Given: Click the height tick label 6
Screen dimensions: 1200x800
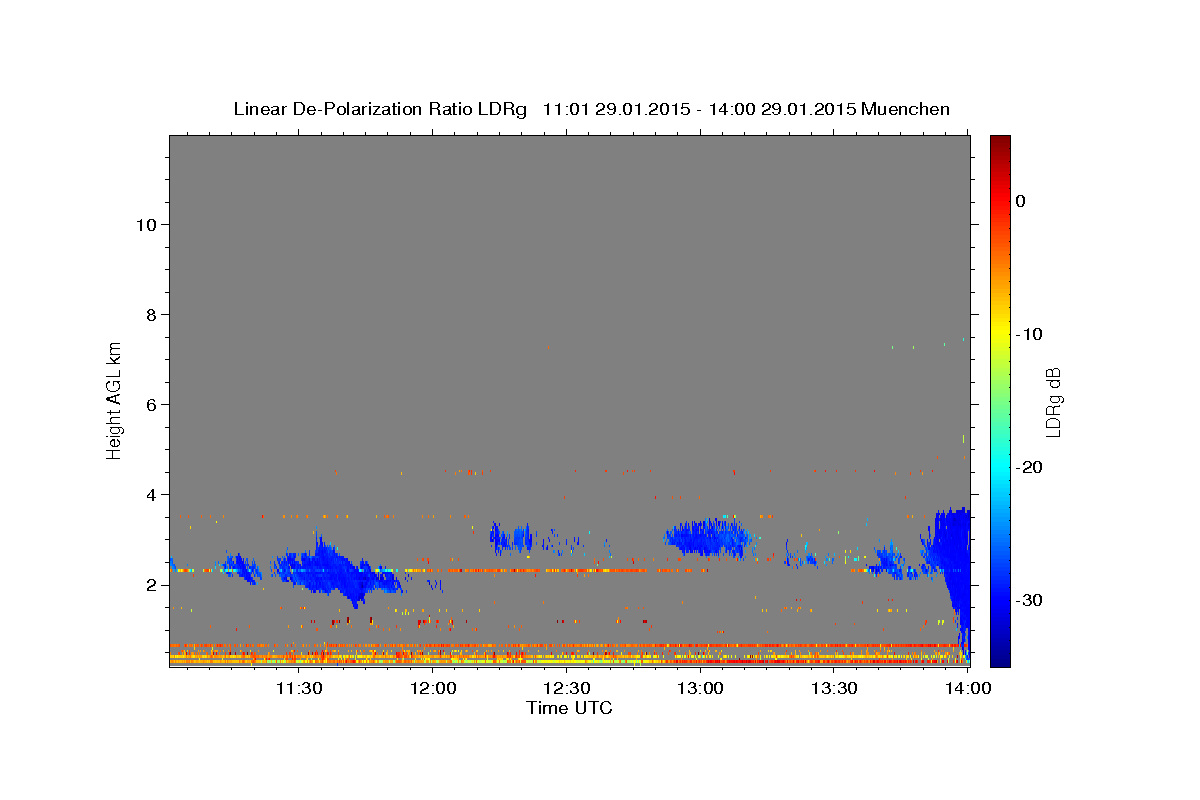Looking at the screenshot, I should coord(151,404).
